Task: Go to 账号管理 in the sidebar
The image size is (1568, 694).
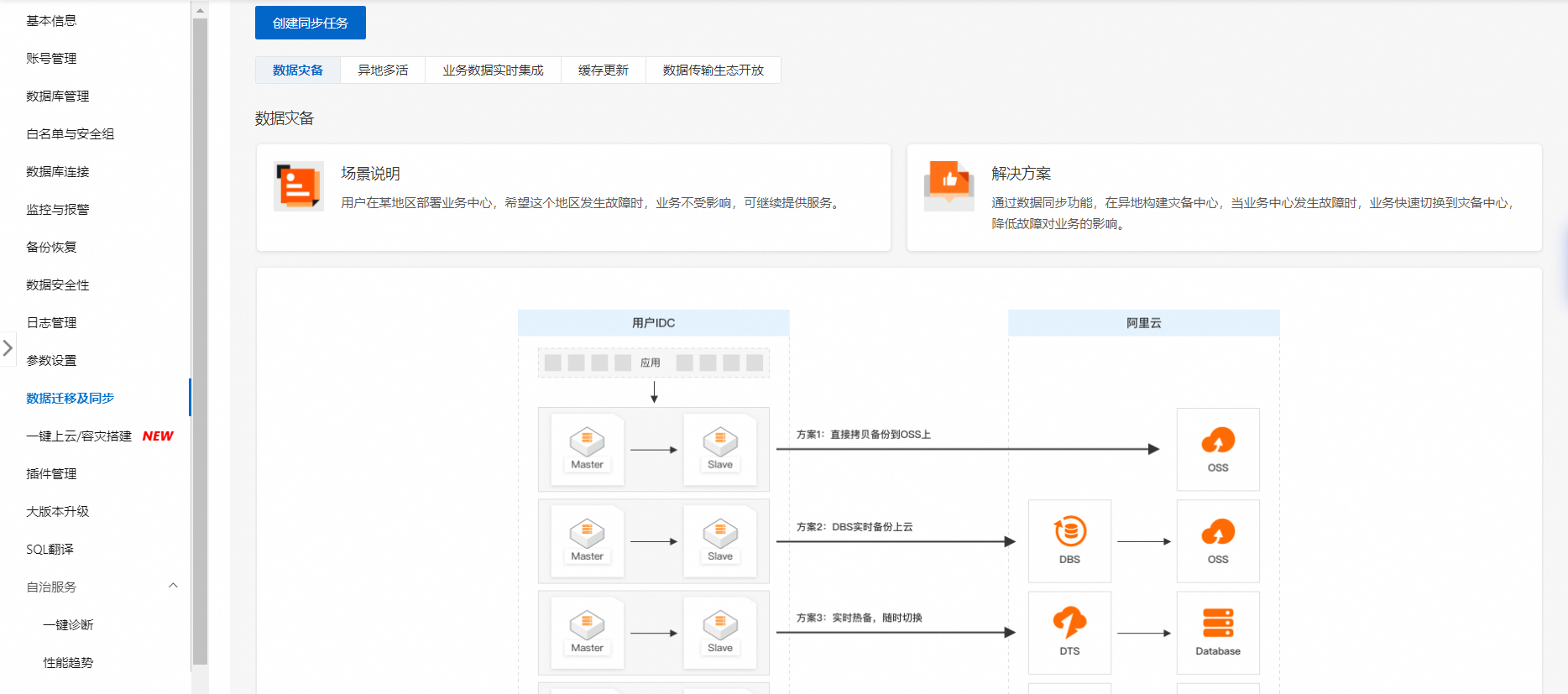Action: tap(51, 59)
